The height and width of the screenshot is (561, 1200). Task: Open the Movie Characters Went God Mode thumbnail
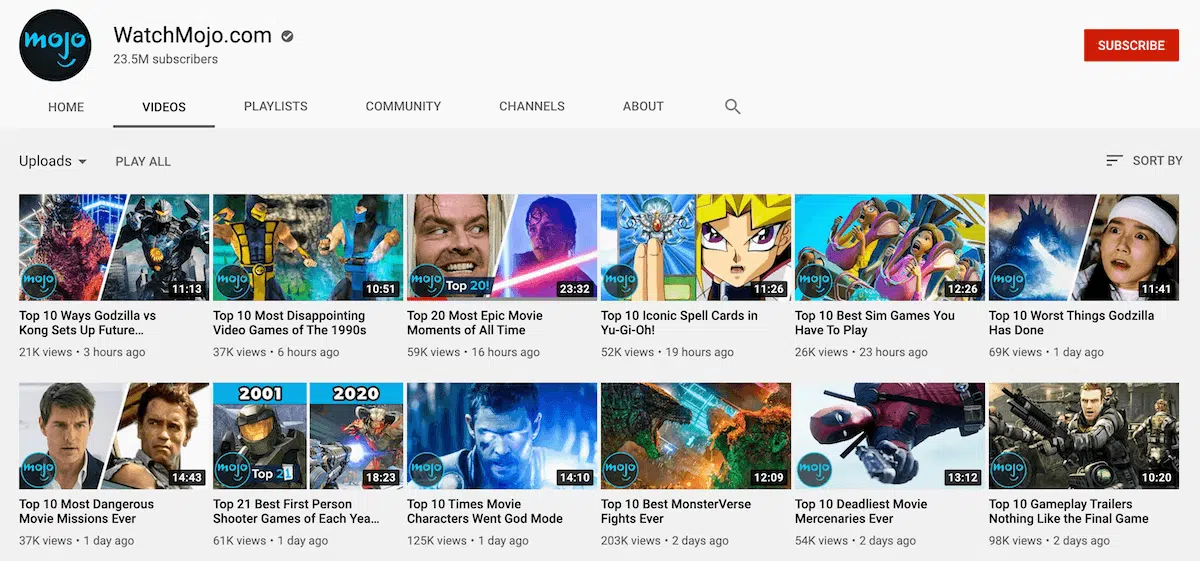pos(502,436)
